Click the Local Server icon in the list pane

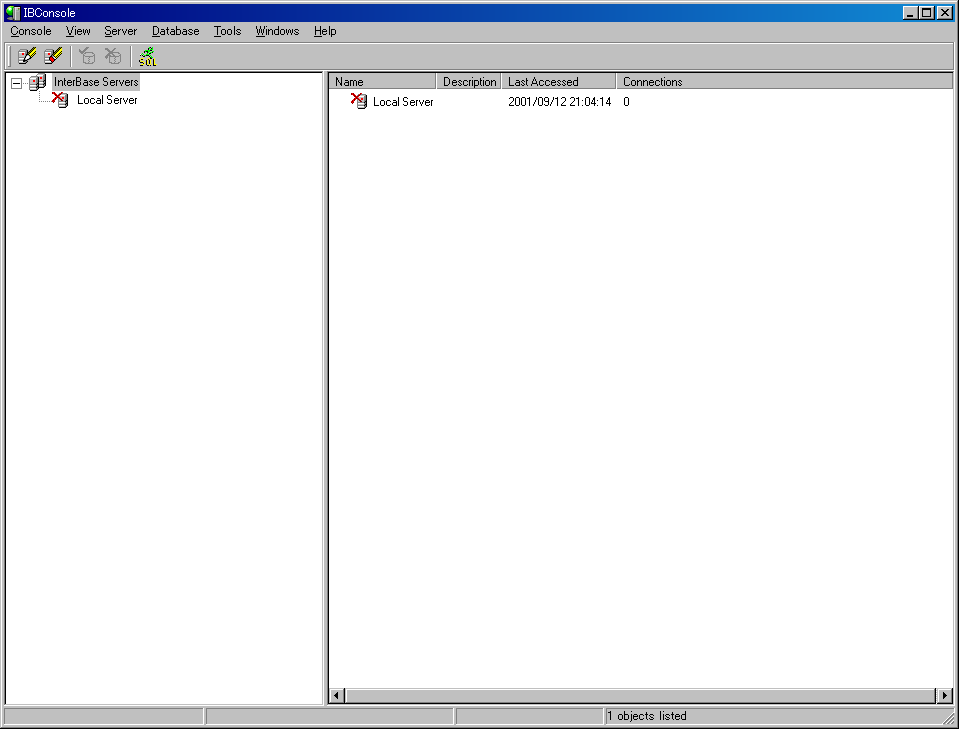[x=359, y=101]
